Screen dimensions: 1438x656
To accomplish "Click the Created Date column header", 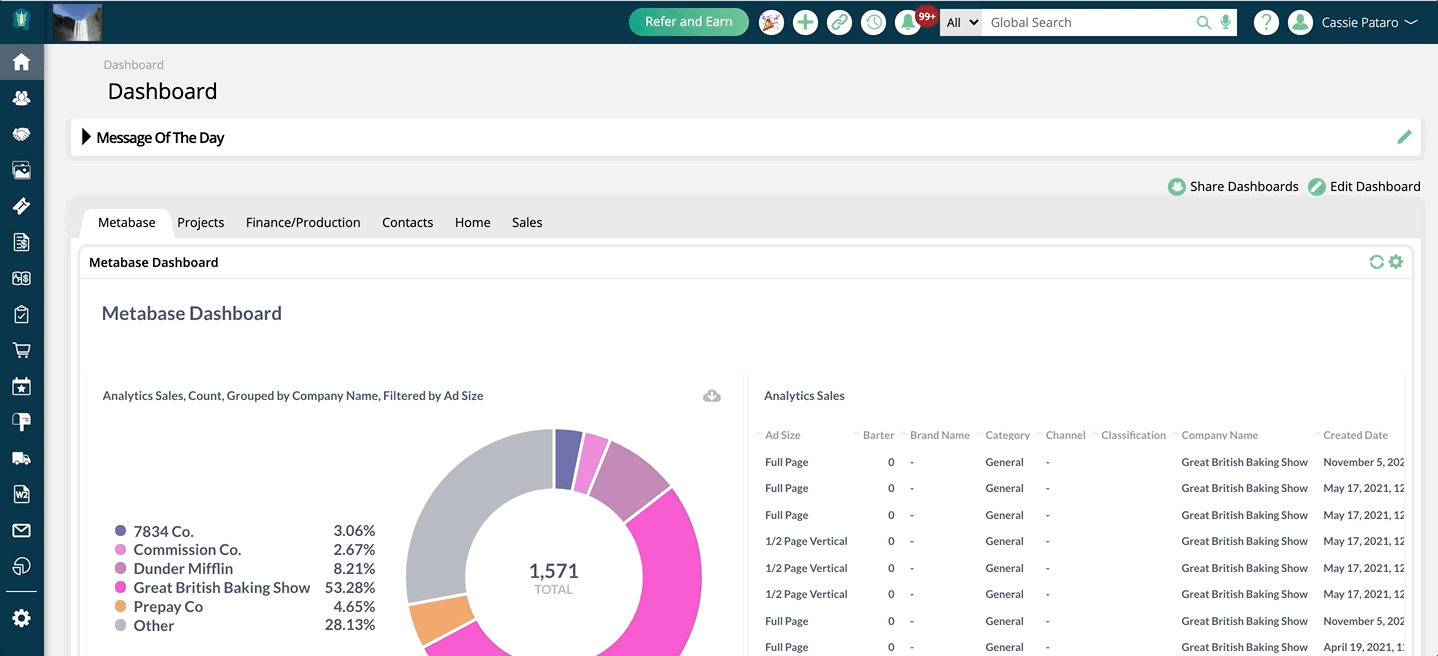I will 1356,435.
